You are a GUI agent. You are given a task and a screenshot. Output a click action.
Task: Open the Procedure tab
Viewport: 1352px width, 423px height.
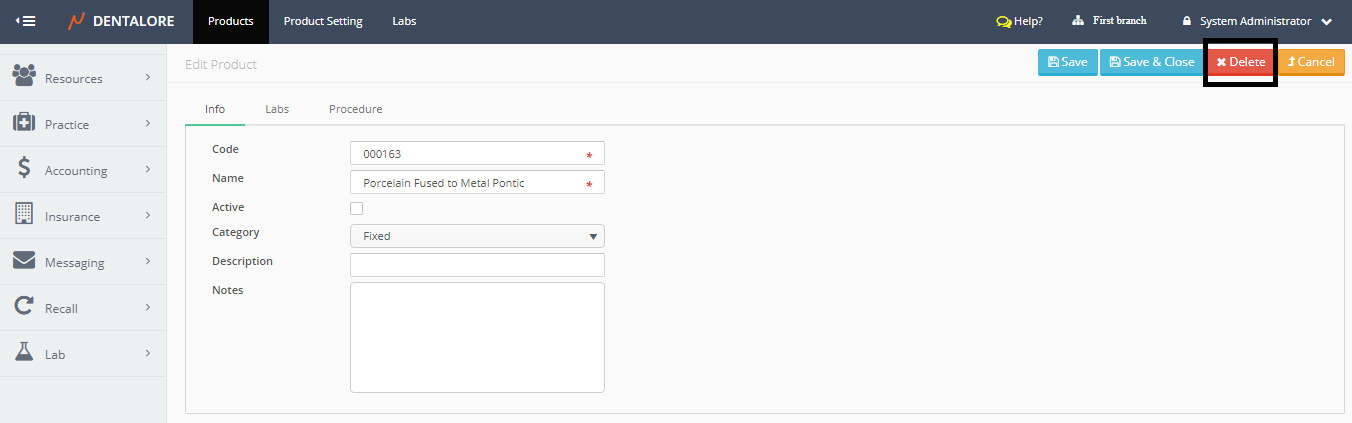(355, 109)
